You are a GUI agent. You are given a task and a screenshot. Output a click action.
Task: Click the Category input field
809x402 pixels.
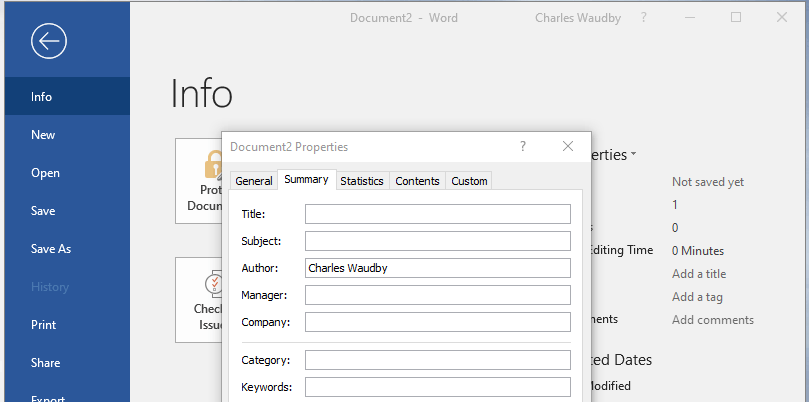pos(438,360)
